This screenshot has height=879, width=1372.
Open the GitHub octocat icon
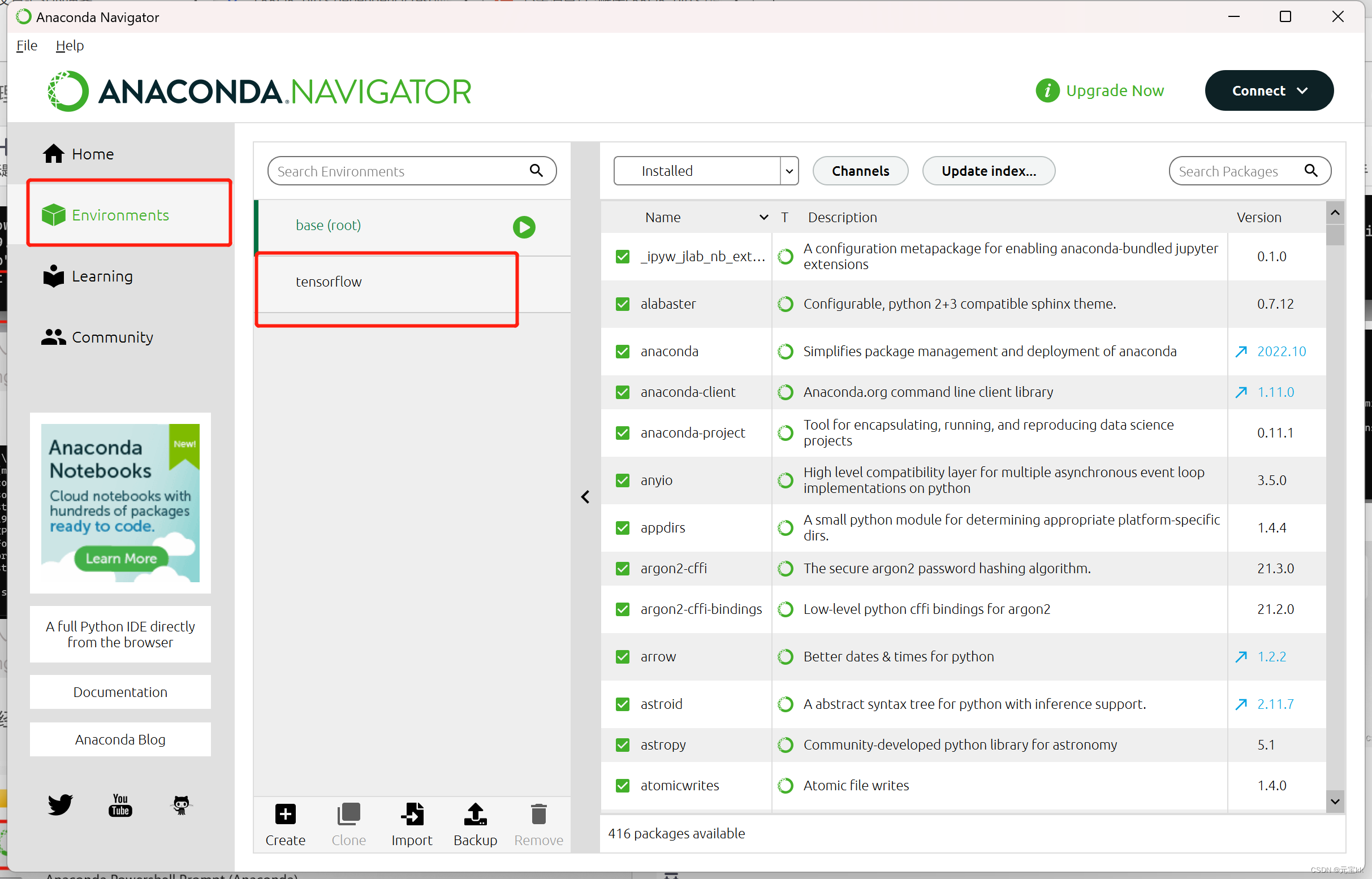[x=181, y=805]
